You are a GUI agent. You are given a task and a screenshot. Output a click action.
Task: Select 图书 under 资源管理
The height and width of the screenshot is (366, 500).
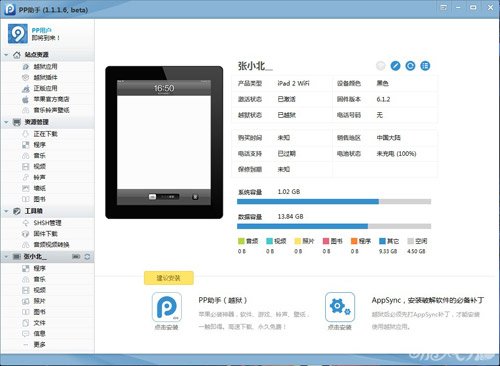[x=39, y=199]
